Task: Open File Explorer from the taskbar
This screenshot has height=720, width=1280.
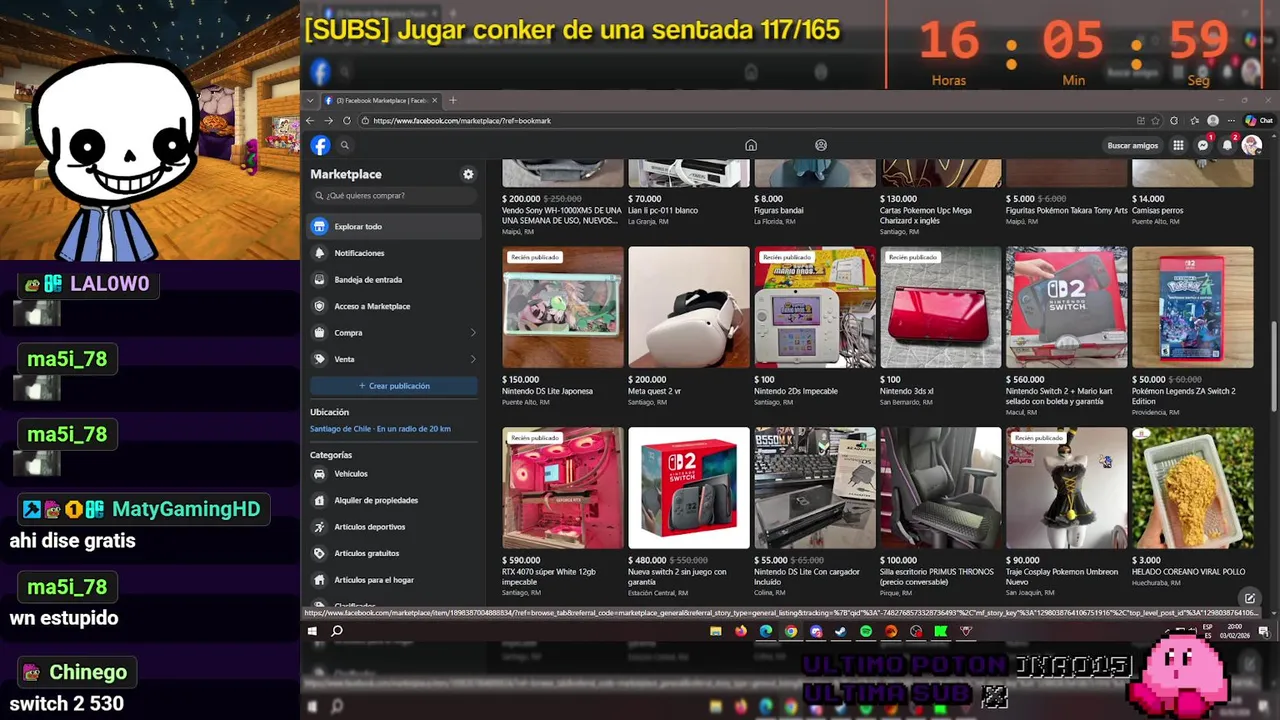Action: [x=716, y=631]
